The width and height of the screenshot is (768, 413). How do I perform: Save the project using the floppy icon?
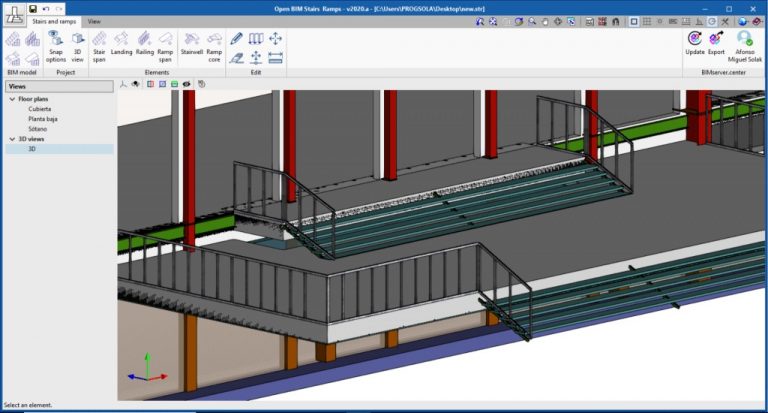(33, 9)
